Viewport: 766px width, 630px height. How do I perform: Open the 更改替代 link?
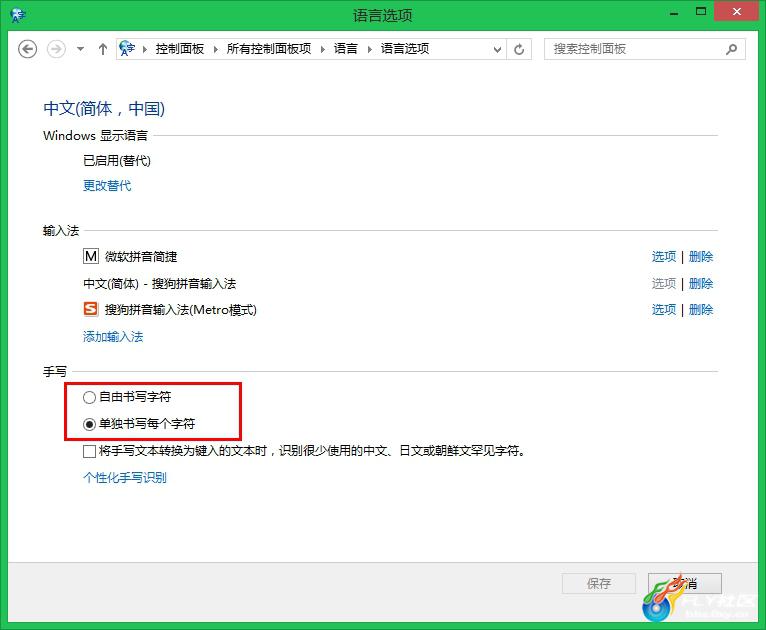107,186
